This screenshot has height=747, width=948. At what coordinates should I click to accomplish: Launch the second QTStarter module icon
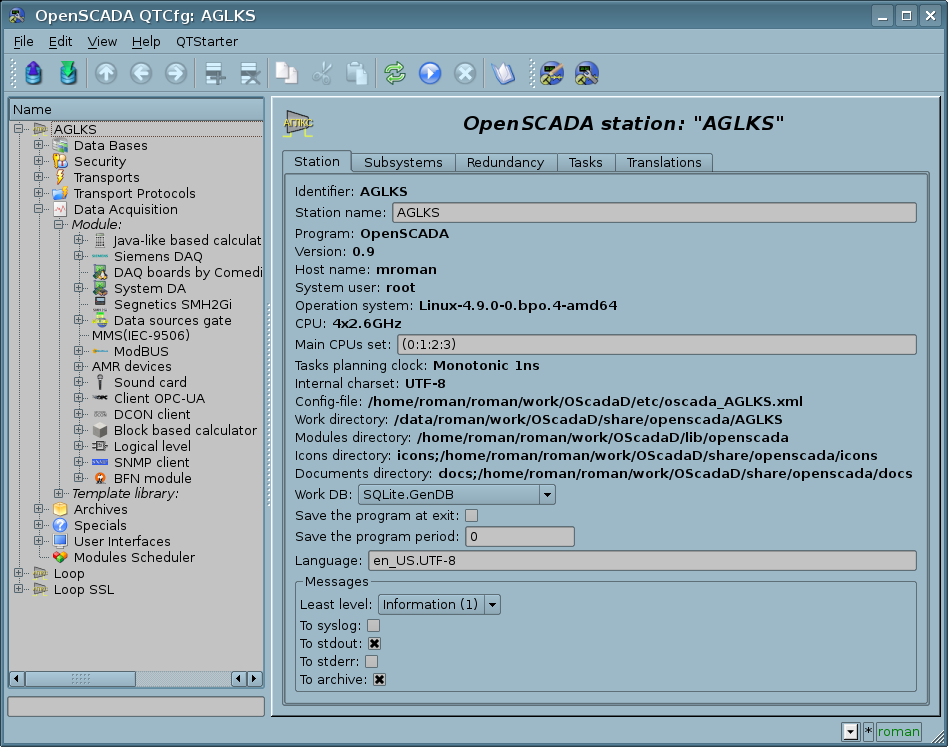point(586,74)
